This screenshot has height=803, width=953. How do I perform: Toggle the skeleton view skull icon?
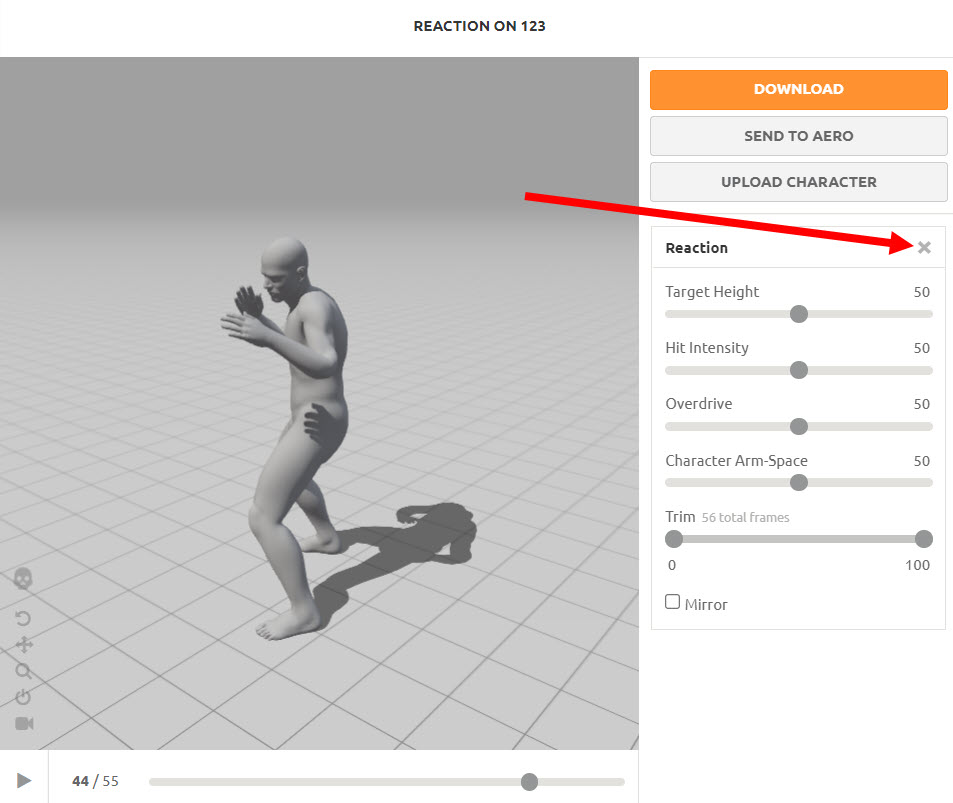pos(23,579)
